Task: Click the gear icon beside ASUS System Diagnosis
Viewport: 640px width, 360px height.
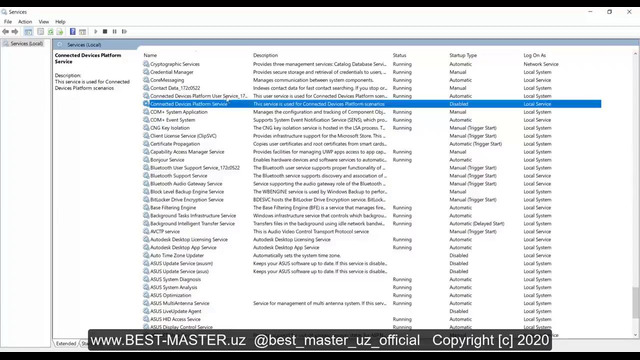Action: (x=146, y=279)
